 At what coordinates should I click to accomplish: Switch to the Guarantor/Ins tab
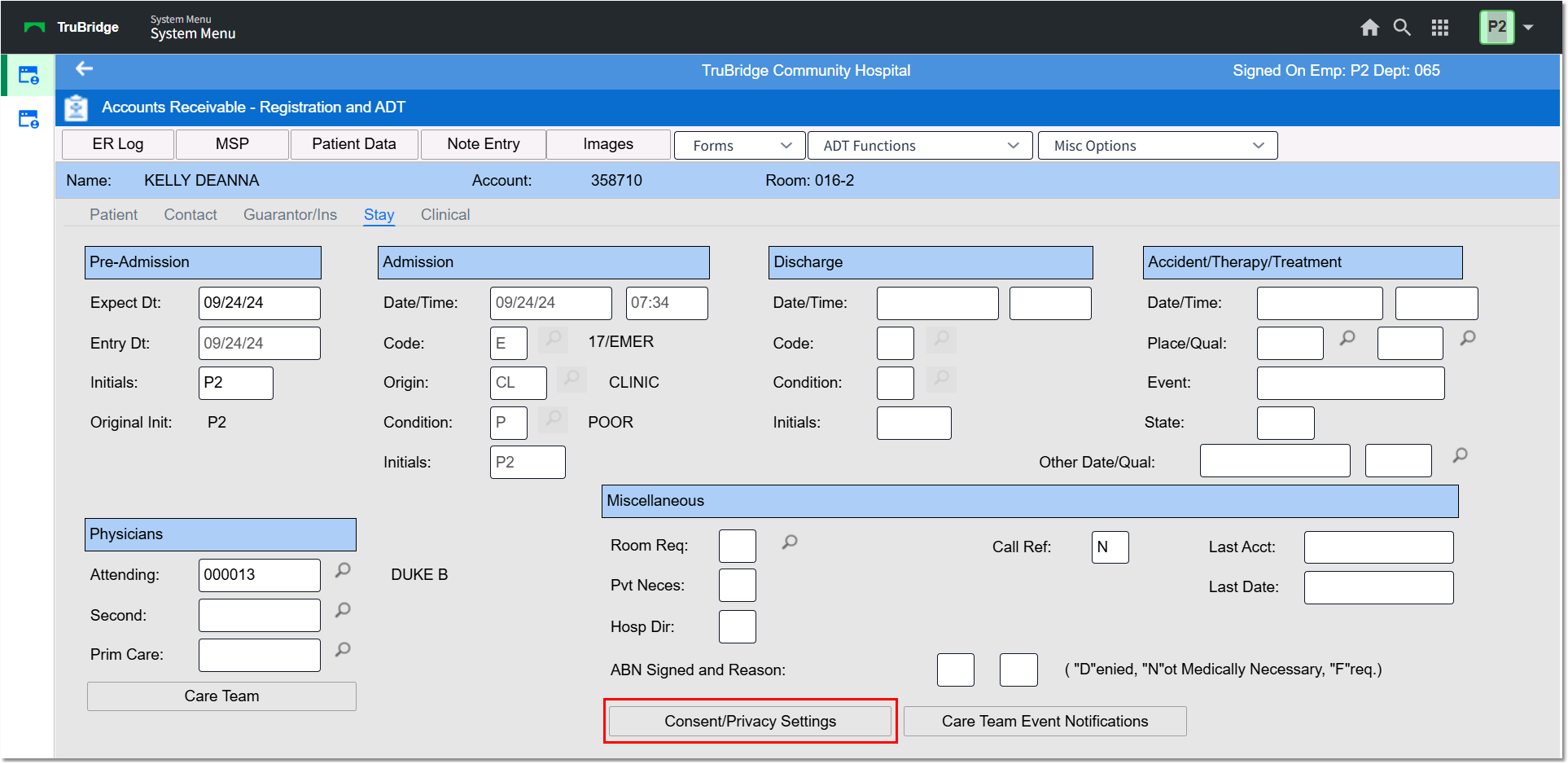pyautogui.click(x=290, y=215)
